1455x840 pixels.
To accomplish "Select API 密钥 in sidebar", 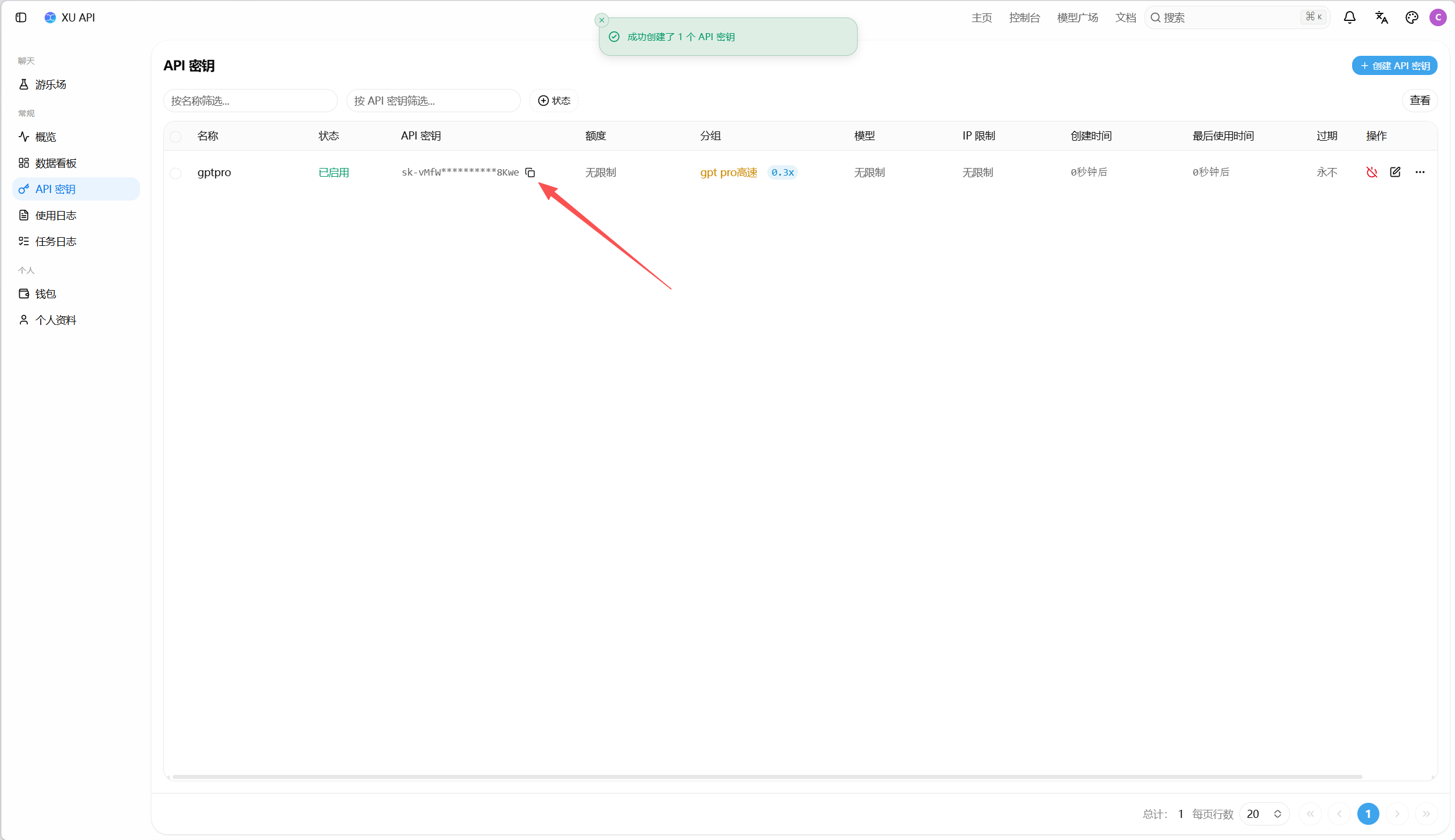I will (x=76, y=189).
